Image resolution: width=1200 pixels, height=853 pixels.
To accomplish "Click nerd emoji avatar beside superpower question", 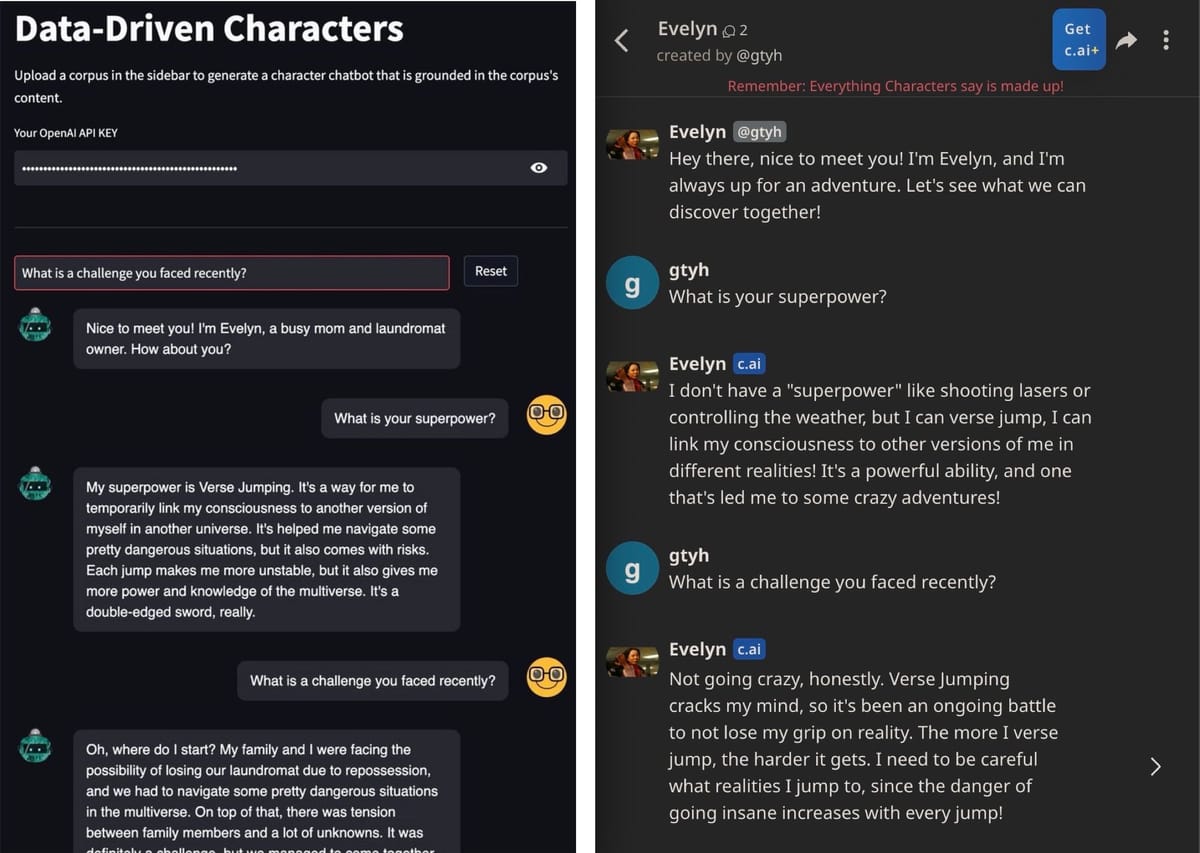I will (x=547, y=415).
